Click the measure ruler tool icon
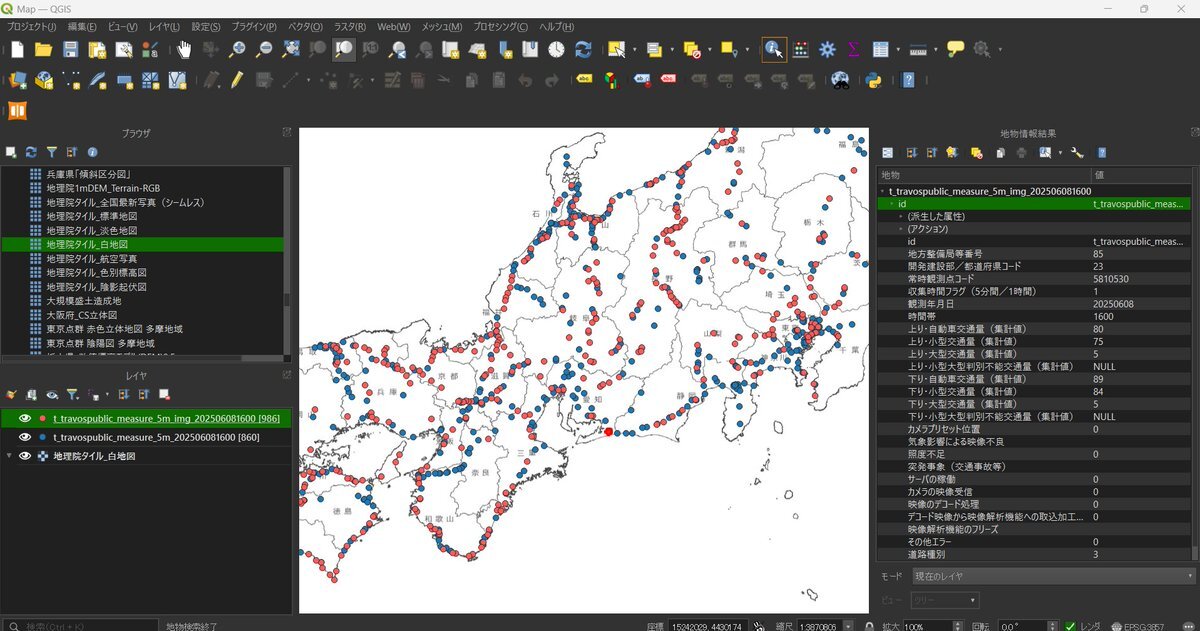 pos(918,49)
